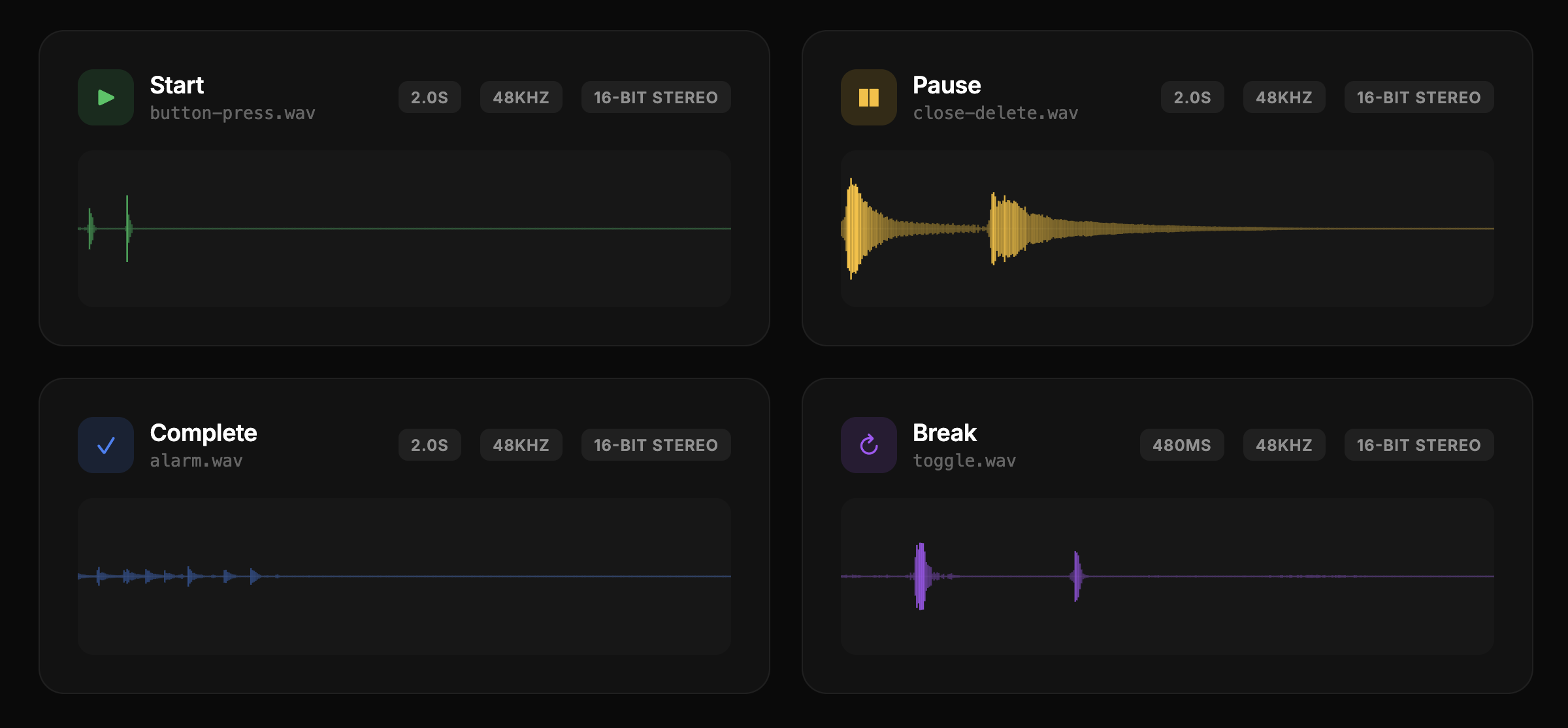Click the purple refresh icon beside toggle.wav
1568x728 pixels.
pos(868,444)
